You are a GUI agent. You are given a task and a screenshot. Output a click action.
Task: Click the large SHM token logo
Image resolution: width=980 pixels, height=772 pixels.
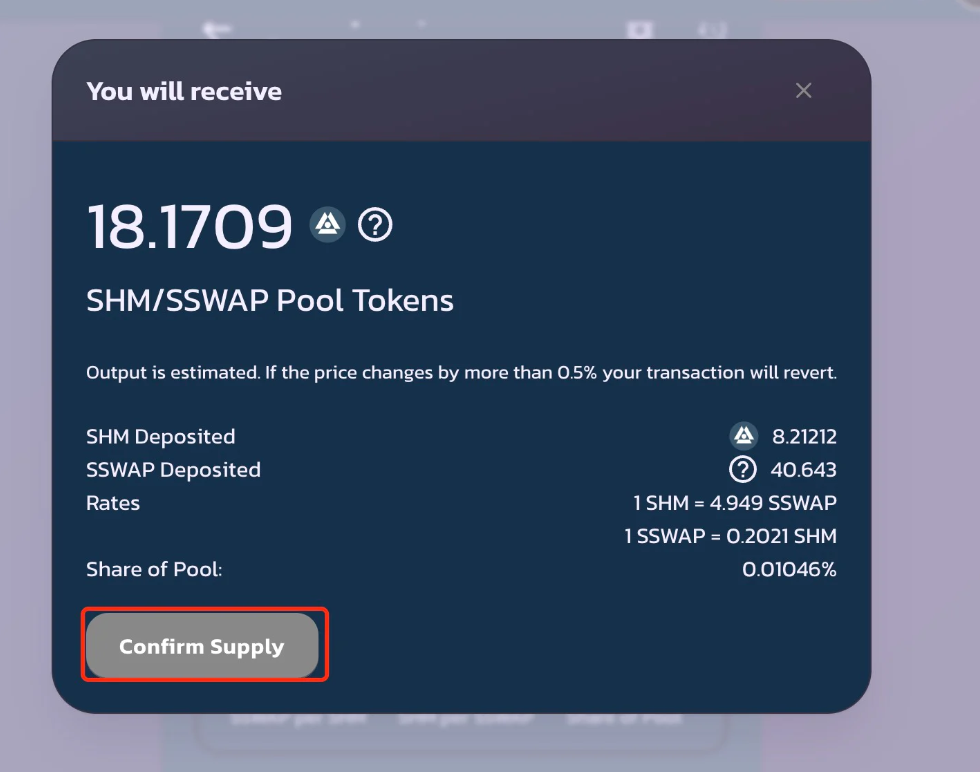[327, 225]
